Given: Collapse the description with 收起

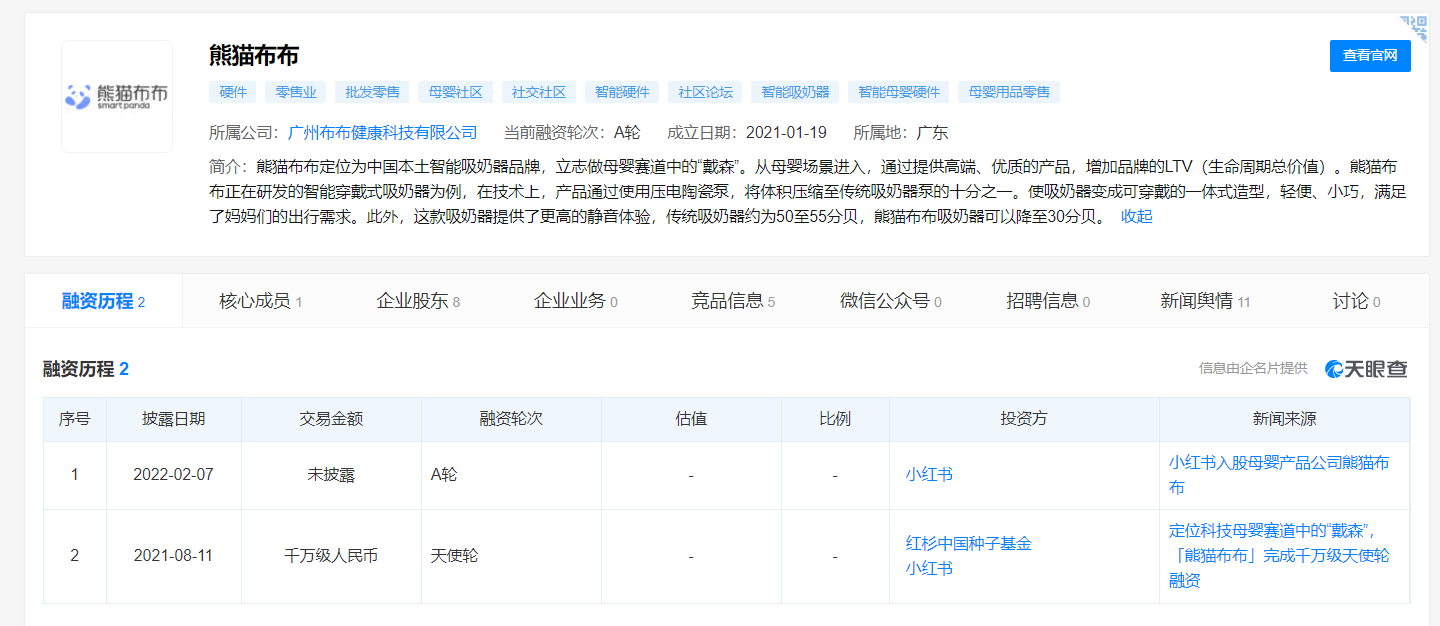Looking at the screenshot, I should (x=1136, y=216).
